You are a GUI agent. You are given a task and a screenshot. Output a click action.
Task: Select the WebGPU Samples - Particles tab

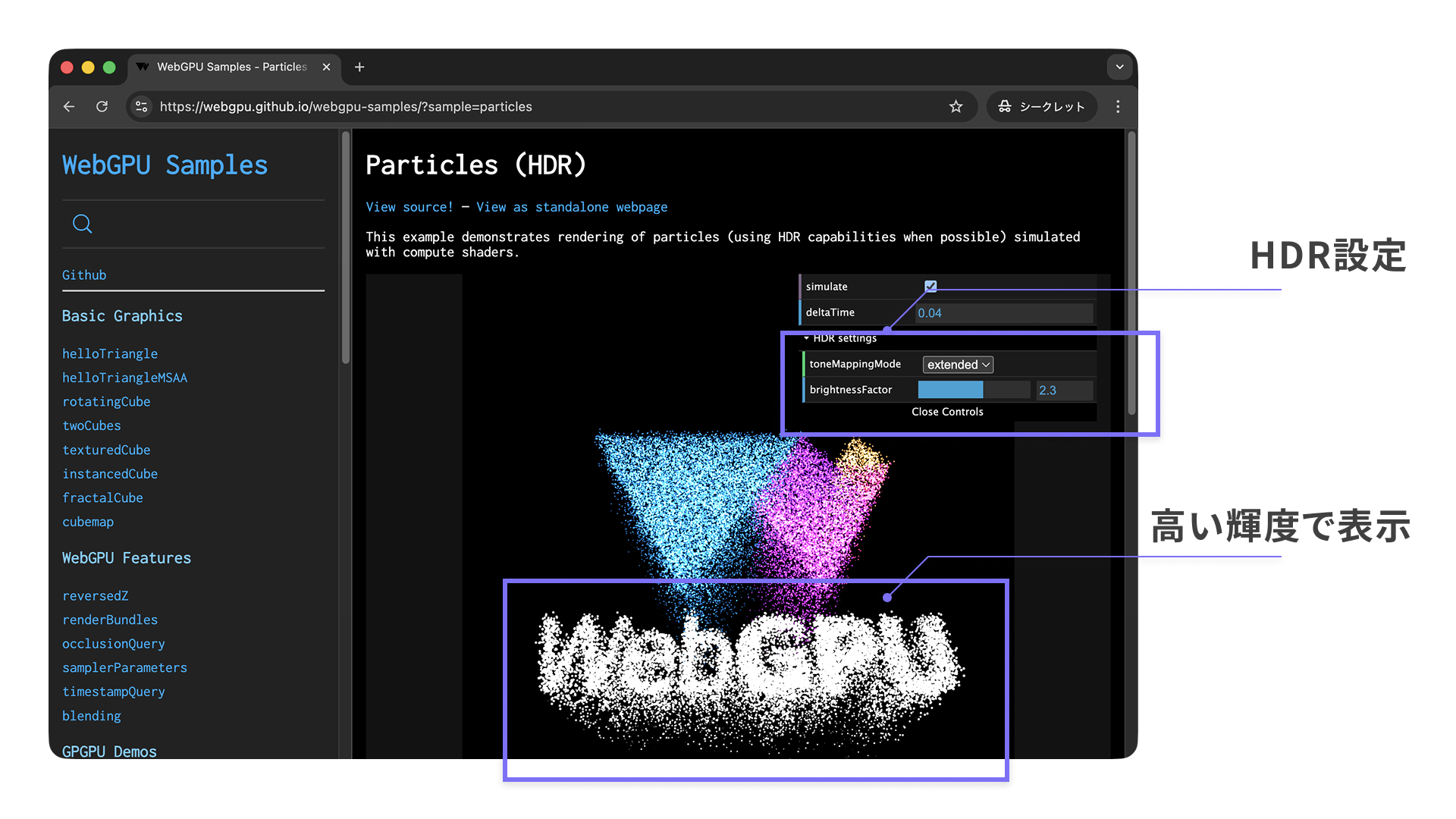coord(231,67)
